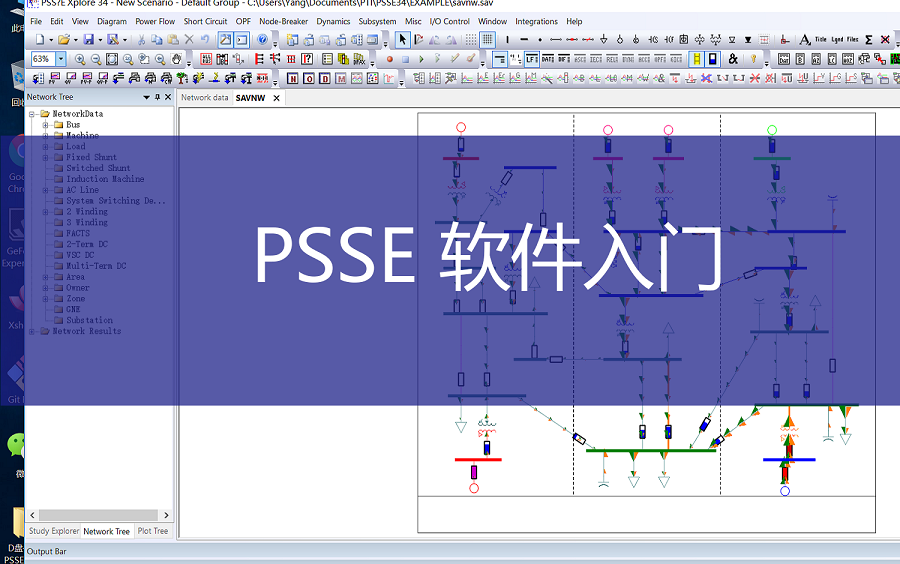Expand the Network Results node
Viewport: 900px width, 564px height.
(x=32, y=331)
